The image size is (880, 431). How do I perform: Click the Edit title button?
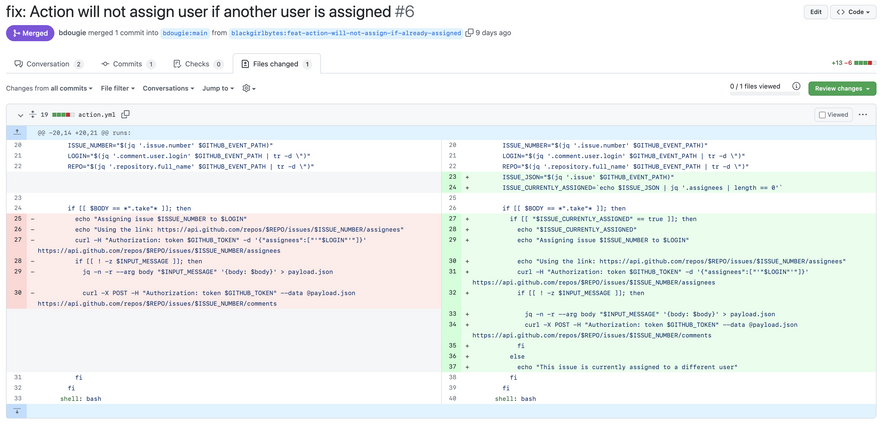click(x=816, y=12)
